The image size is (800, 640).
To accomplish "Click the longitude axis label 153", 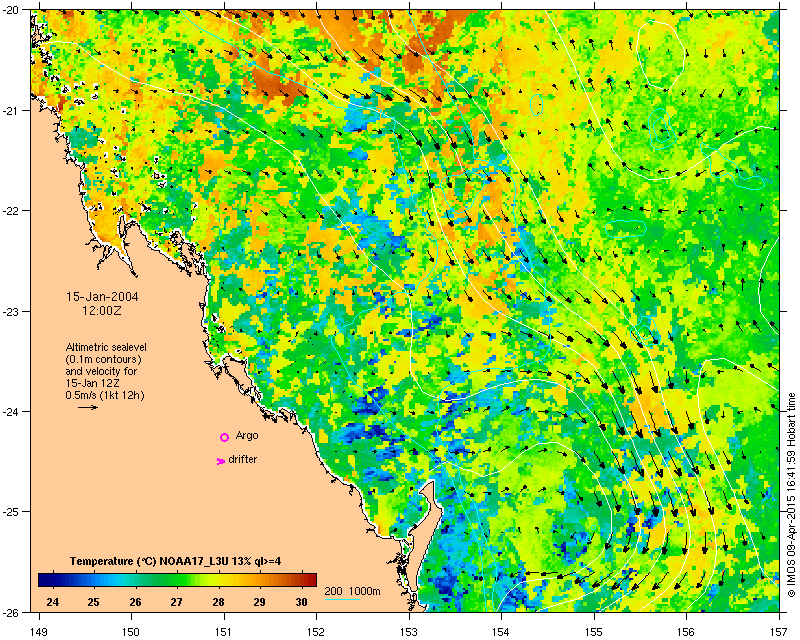I will [409, 631].
